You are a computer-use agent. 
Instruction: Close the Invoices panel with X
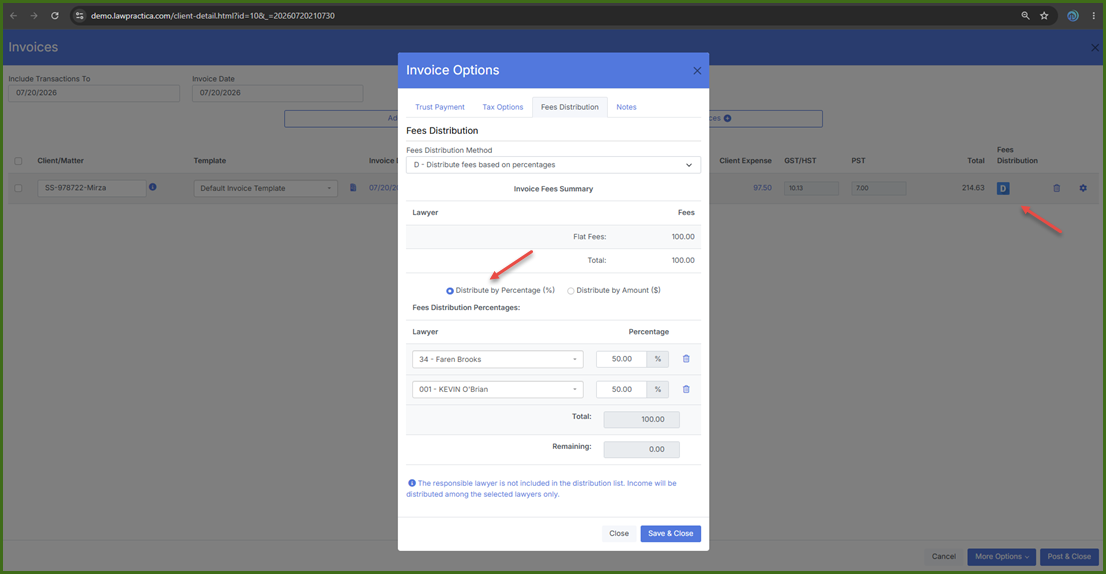1095,48
